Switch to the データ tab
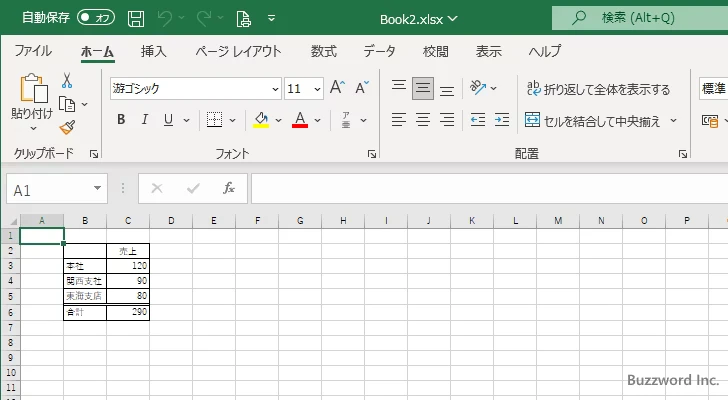The image size is (728, 400). pos(379,51)
